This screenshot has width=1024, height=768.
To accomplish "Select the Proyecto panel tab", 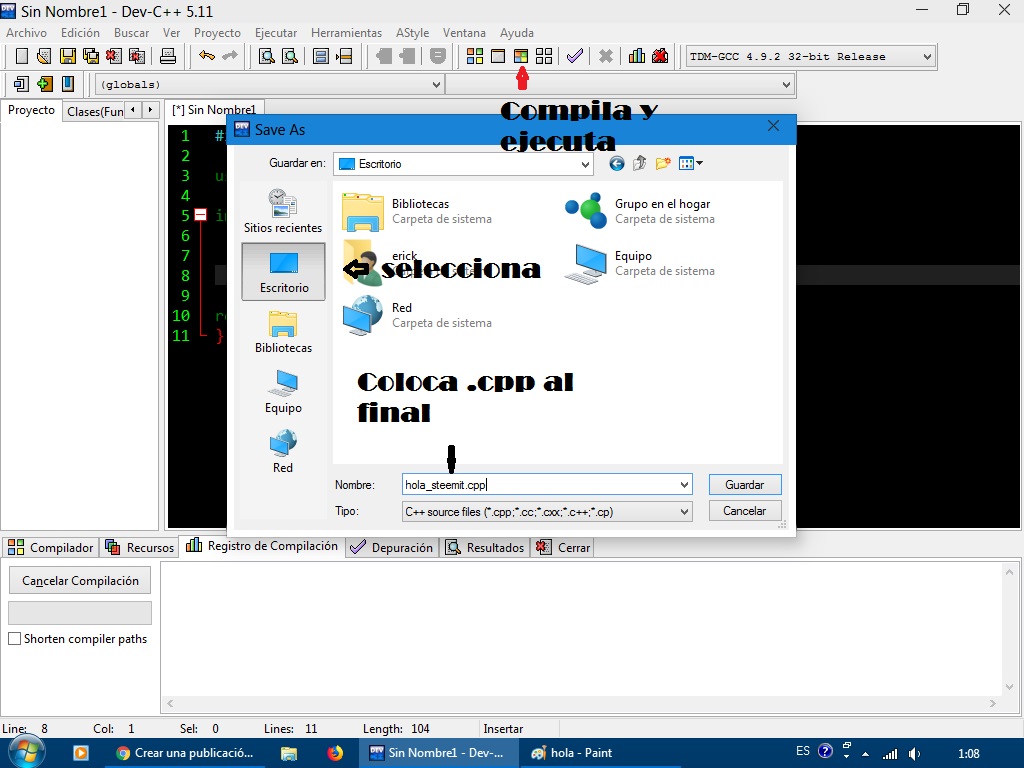I will pyautogui.click(x=31, y=110).
